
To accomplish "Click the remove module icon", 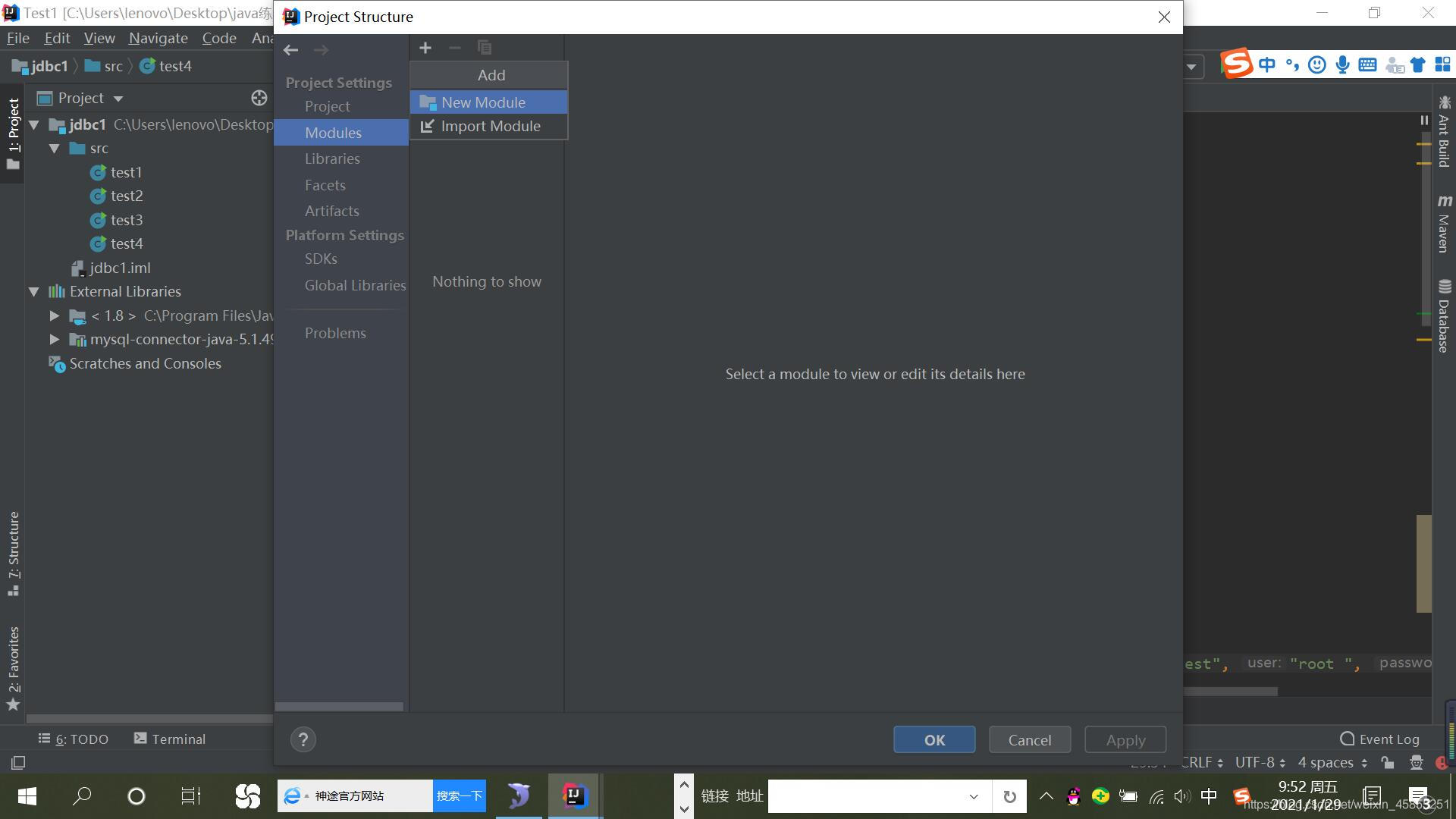I will (x=454, y=47).
